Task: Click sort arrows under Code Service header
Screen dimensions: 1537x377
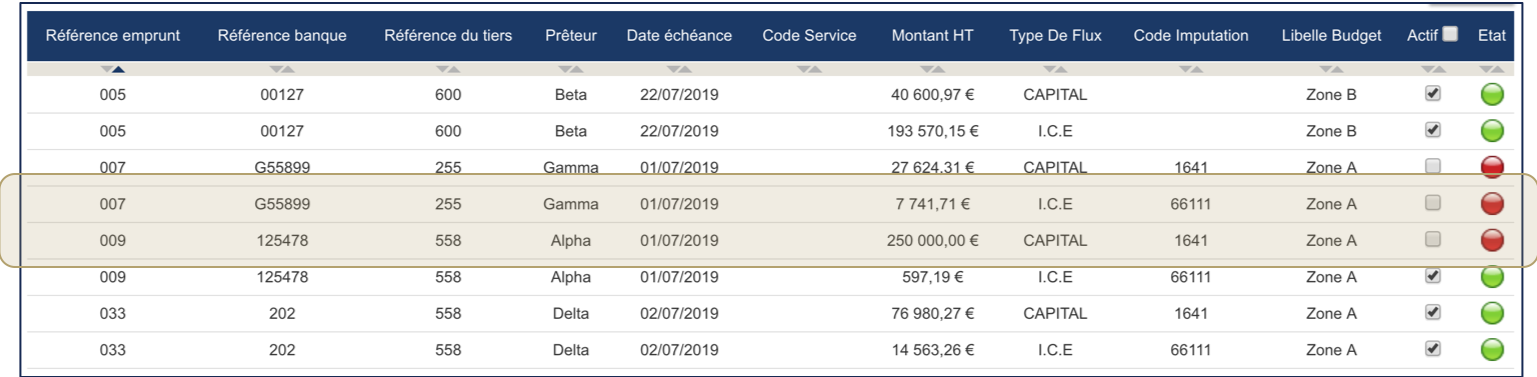Action: point(809,69)
